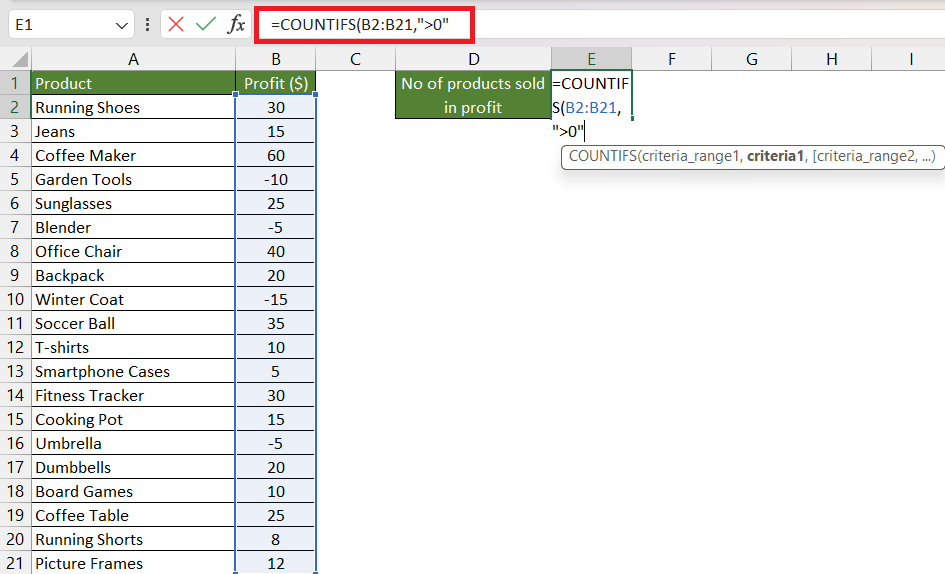945x574 pixels.
Task: Click the Coffee Table cell
Action: (x=133, y=516)
